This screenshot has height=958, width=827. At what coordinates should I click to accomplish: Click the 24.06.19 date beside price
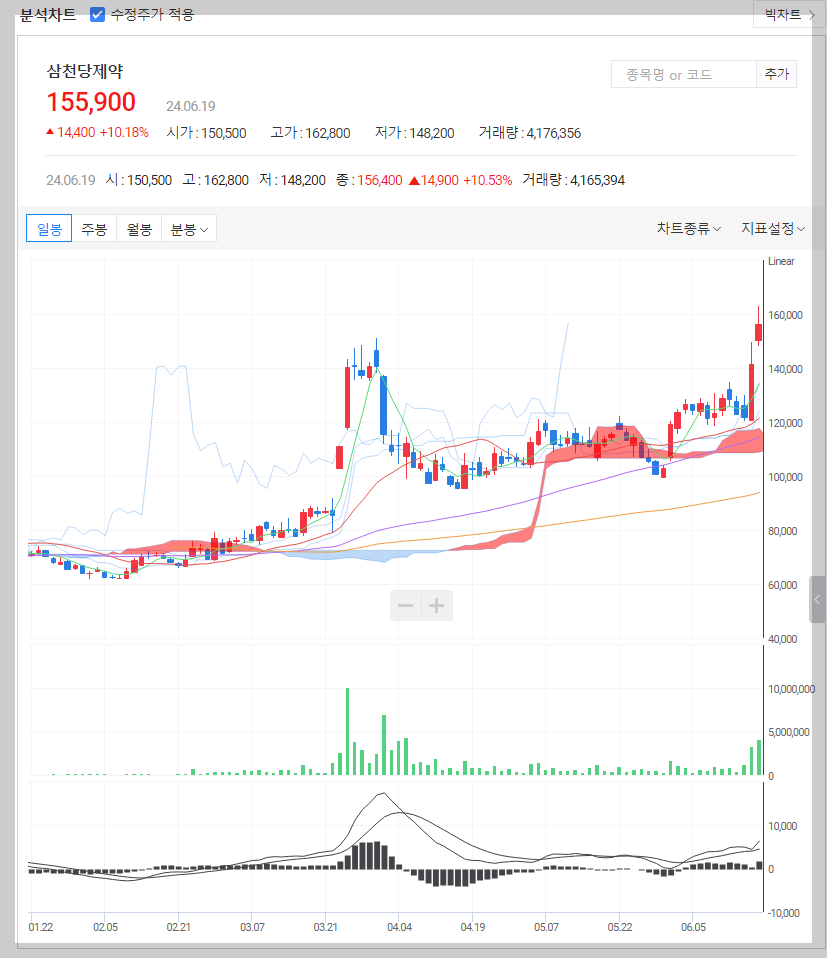(191, 106)
